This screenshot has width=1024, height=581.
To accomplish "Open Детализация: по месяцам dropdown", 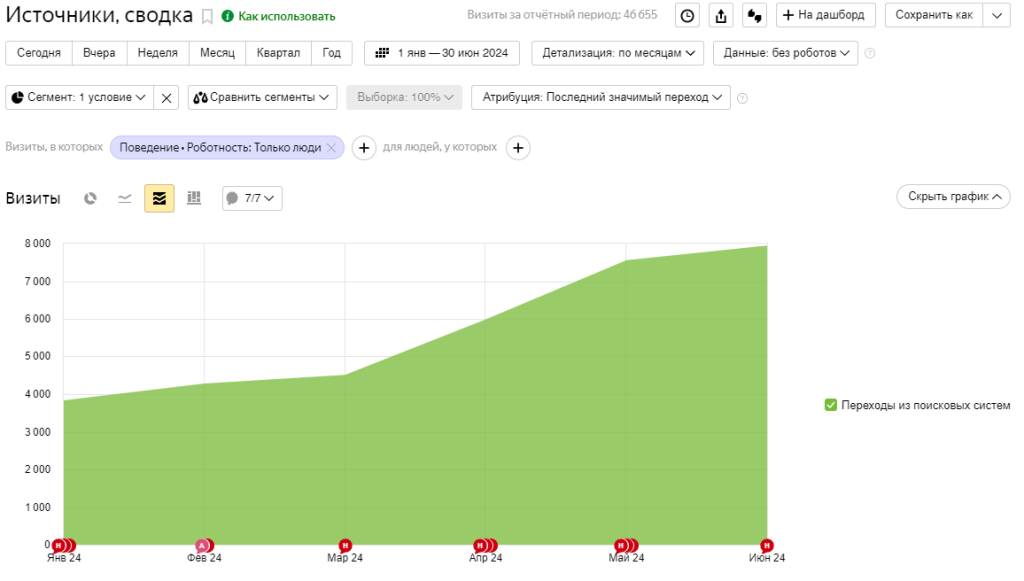I will pyautogui.click(x=617, y=53).
